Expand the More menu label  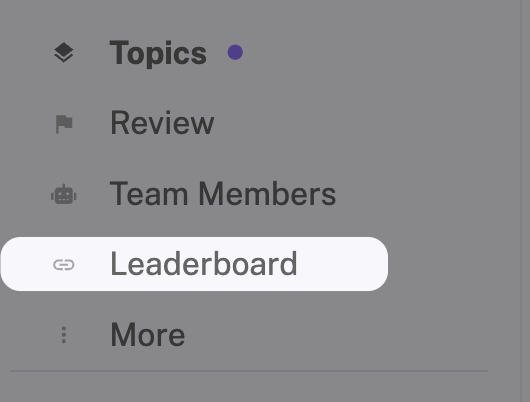point(148,335)
